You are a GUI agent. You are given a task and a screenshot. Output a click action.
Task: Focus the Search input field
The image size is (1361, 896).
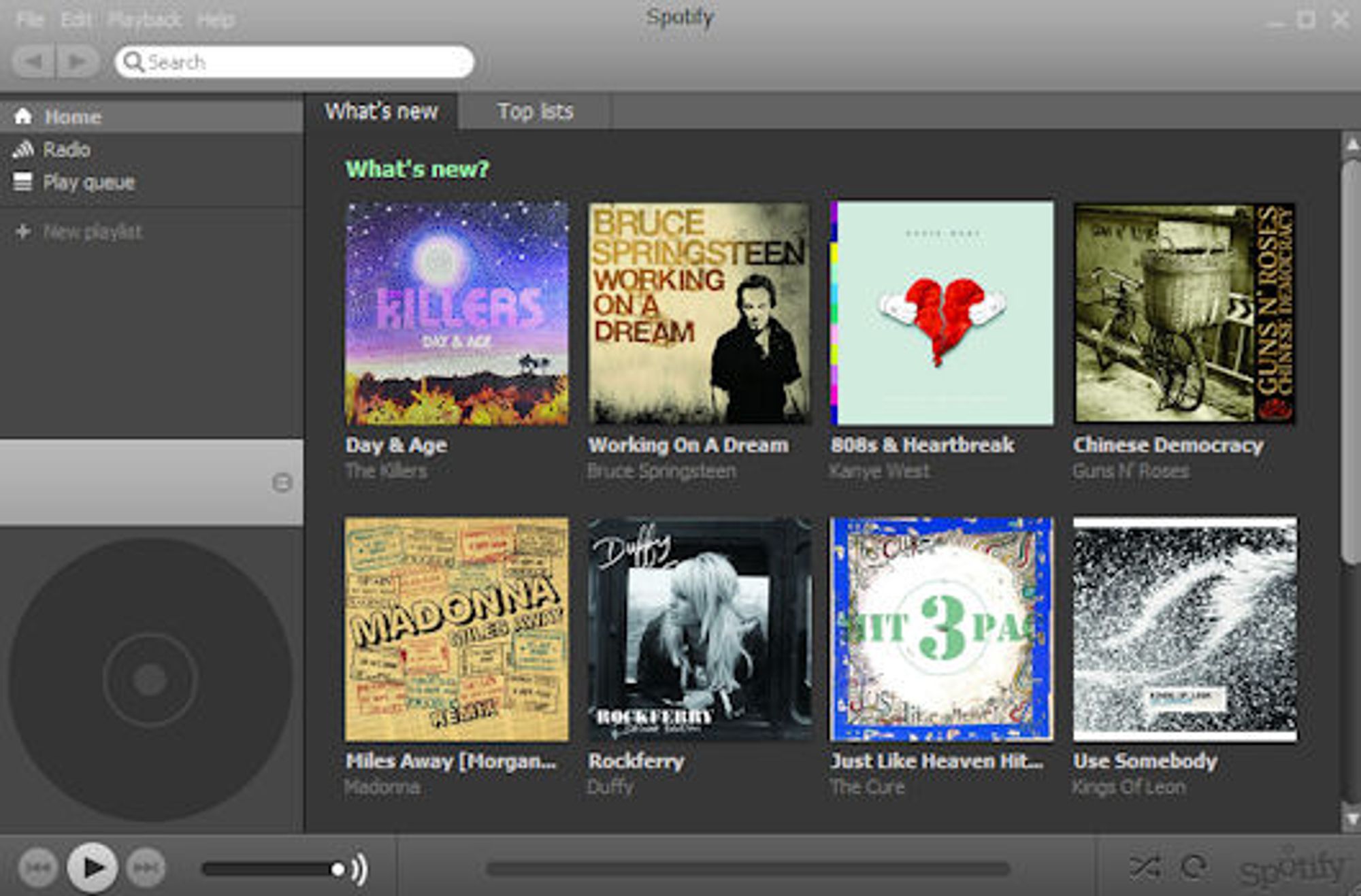coord(295,62)
